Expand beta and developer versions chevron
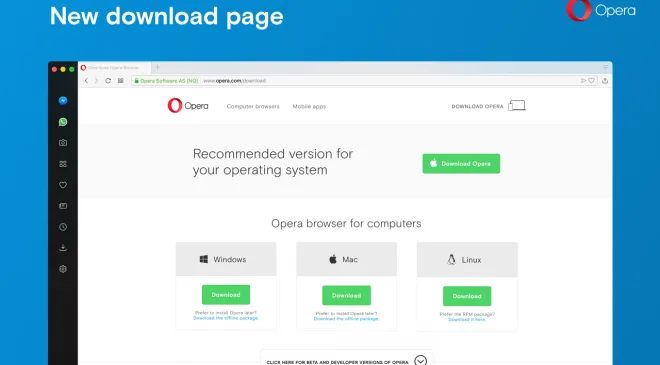This screenshot has height=365, width=660. (420, 361)
